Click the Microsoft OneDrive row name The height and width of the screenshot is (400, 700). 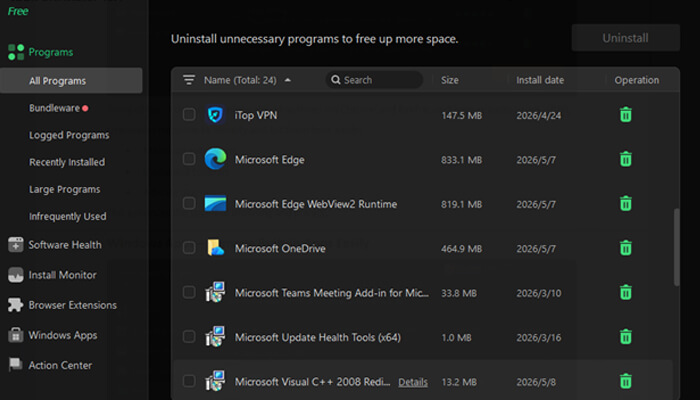[280, 248]
